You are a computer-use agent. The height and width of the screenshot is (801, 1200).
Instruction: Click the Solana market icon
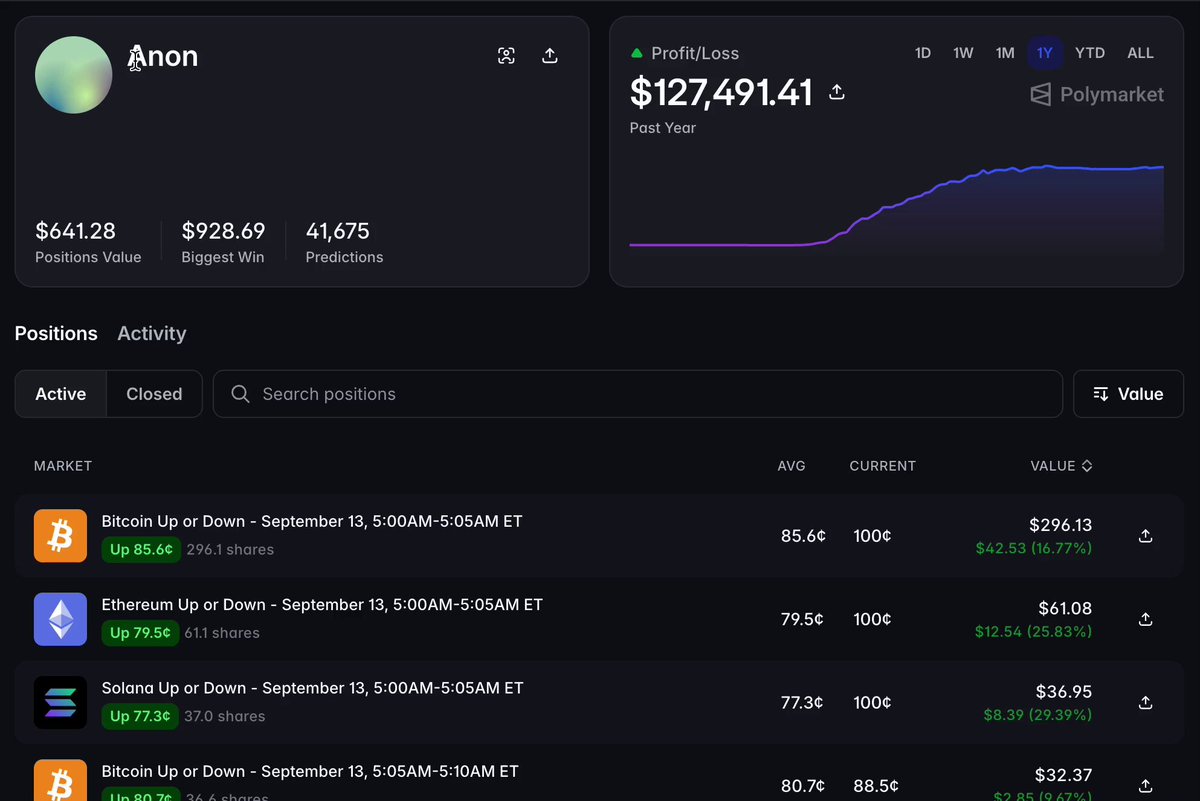[x=60, y=702]
